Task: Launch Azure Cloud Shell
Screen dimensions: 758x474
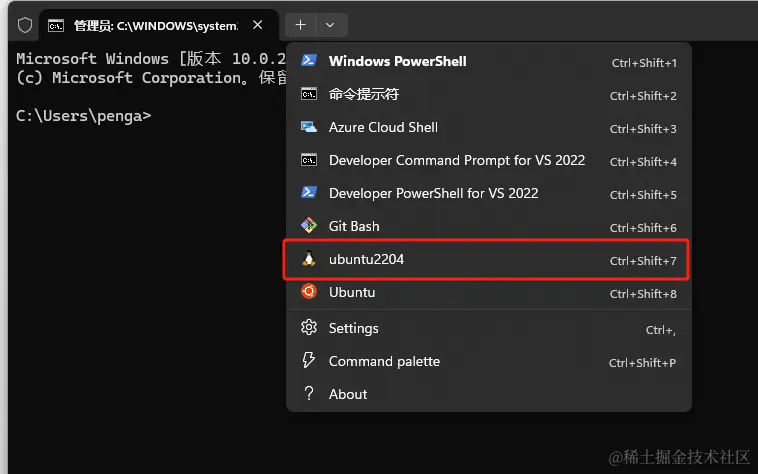Action: [488, 128]
